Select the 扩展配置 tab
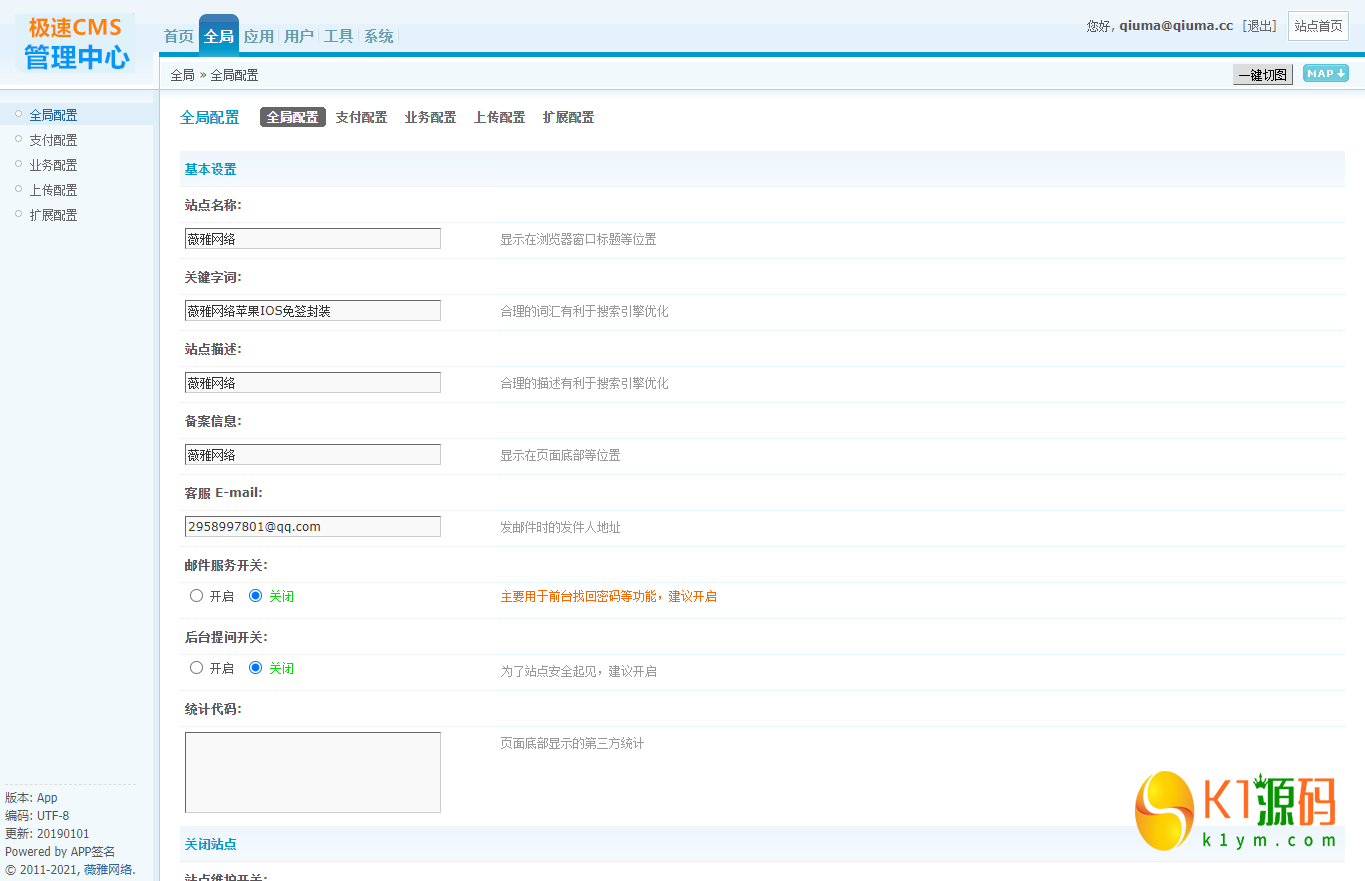This screenshot has width=1365, height=881. (568, 117)
